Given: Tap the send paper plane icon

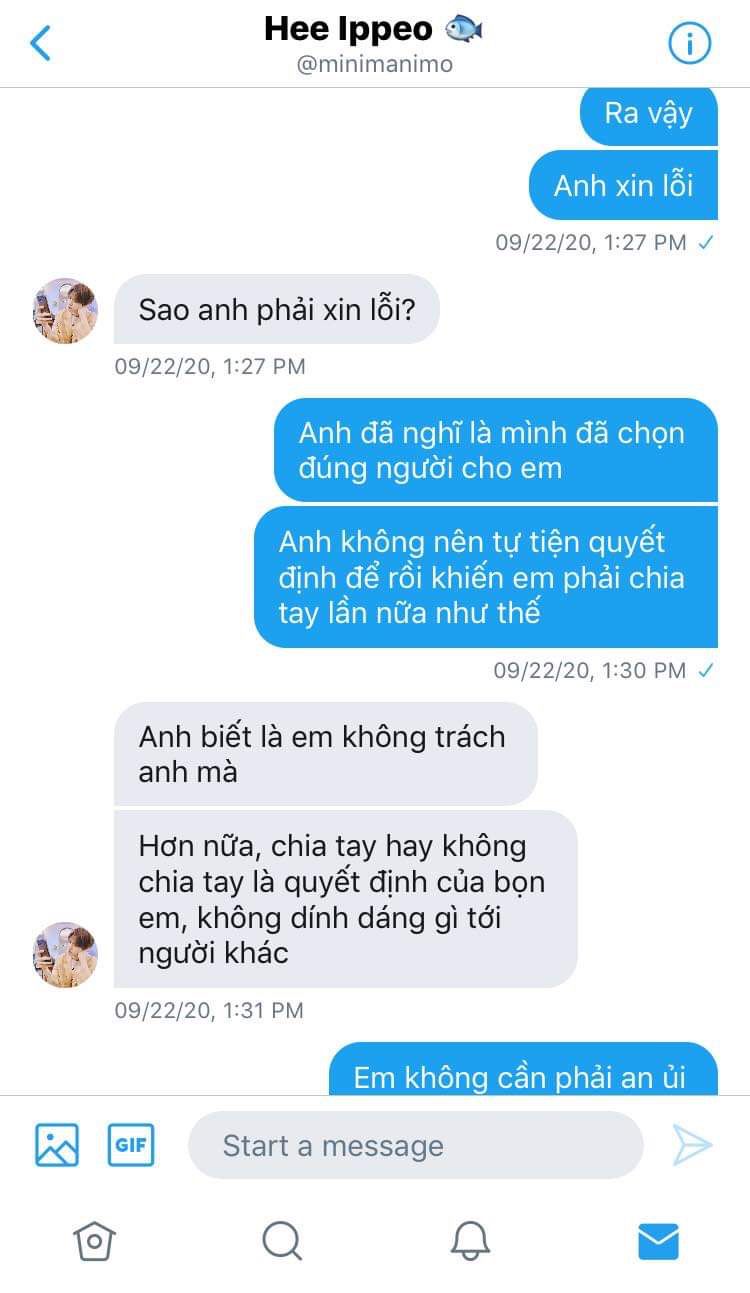Looking at the screenshot, I should [x=692, y=1145].
